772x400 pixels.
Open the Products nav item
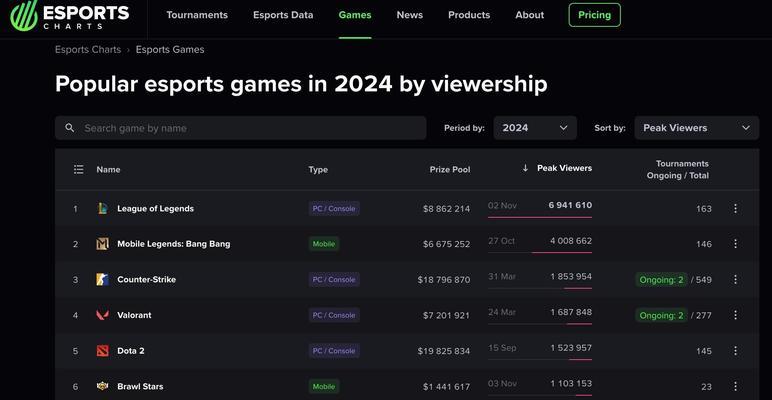469,15
